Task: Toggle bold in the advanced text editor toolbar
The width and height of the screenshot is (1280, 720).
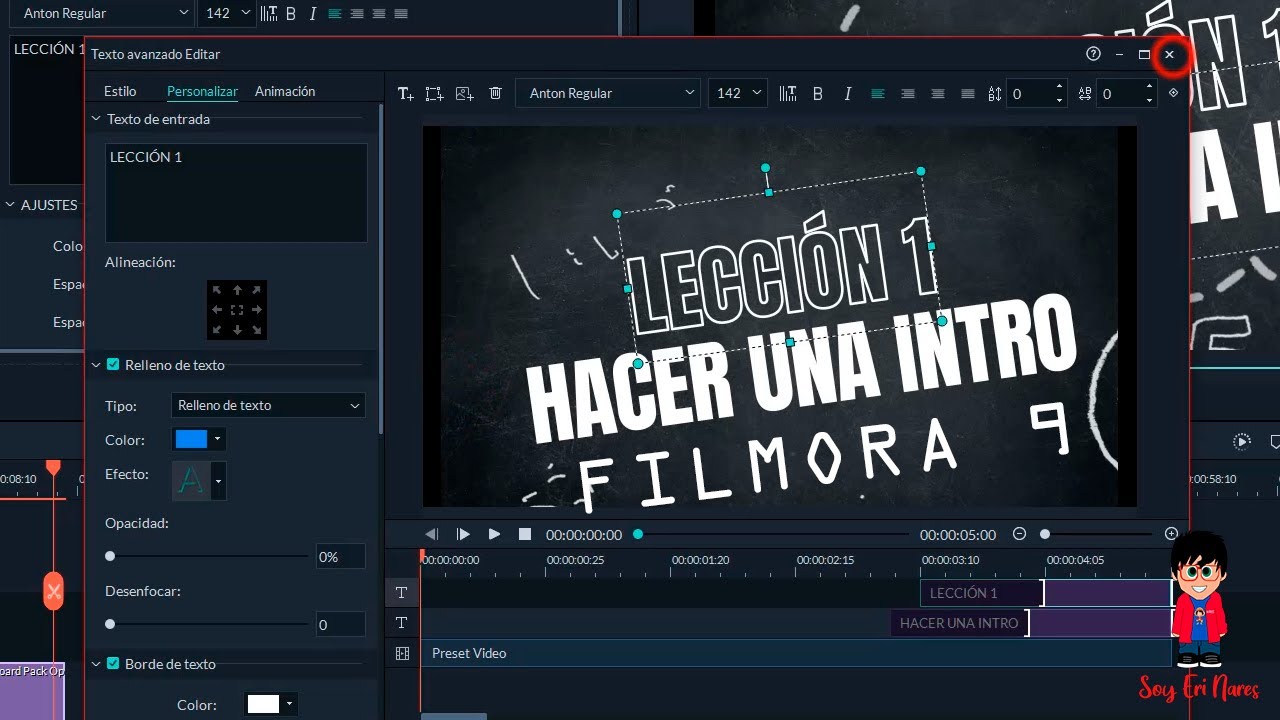Action: pyautogui.click(x=818, y=93)
